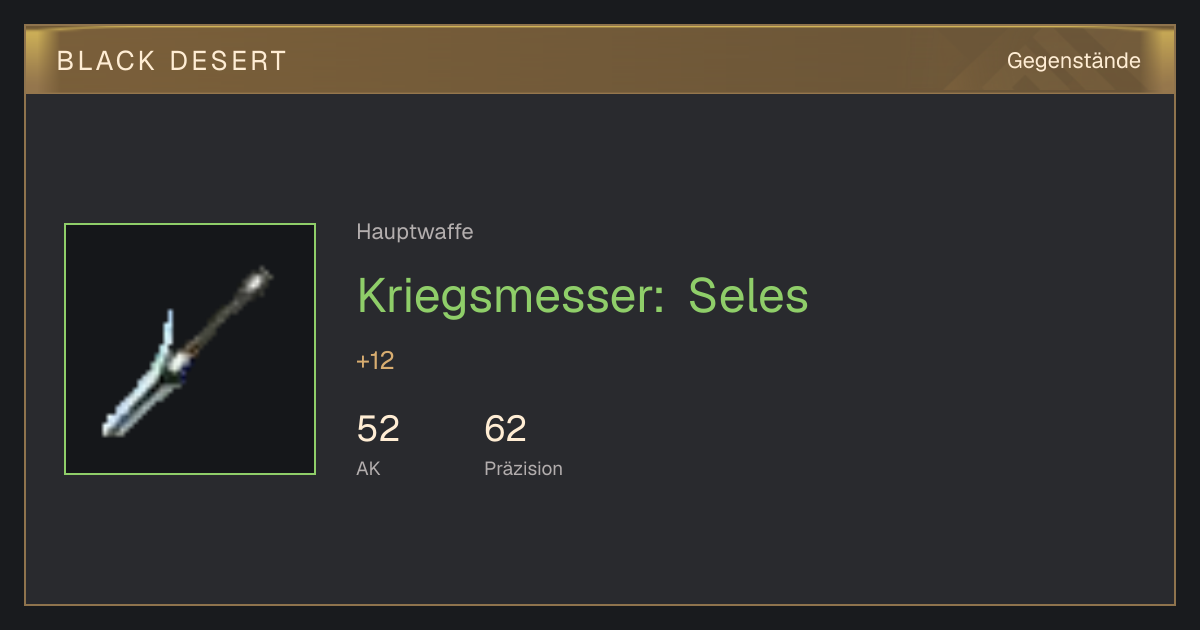Click the AK stat label
This screenshot has height=630, width=1200.
368,468
